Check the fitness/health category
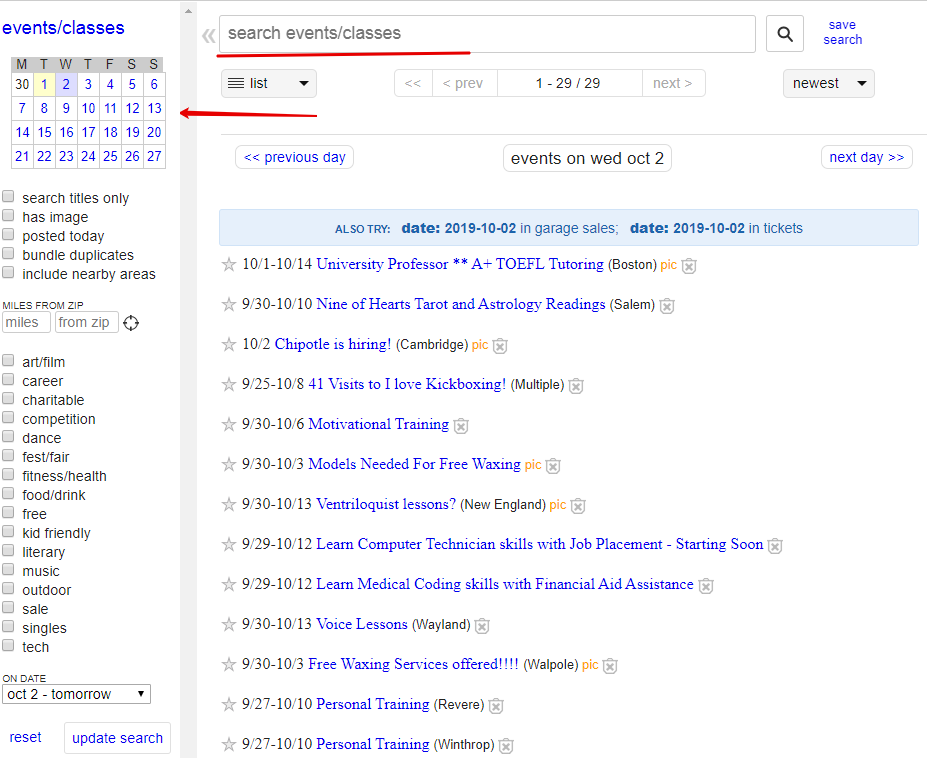Screen dimensions: 927x758 8,474
